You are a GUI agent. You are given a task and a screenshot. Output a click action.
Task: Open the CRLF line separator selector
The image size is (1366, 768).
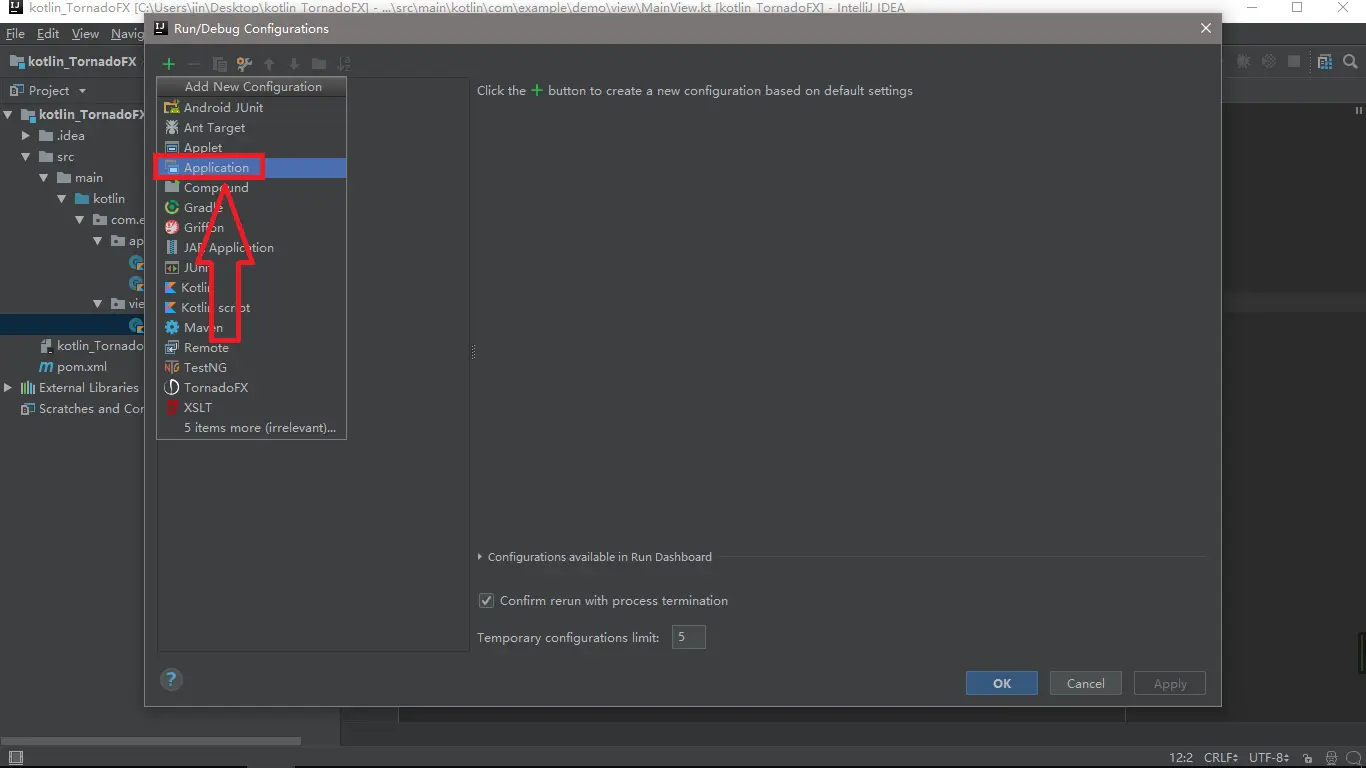(1221, 758)
